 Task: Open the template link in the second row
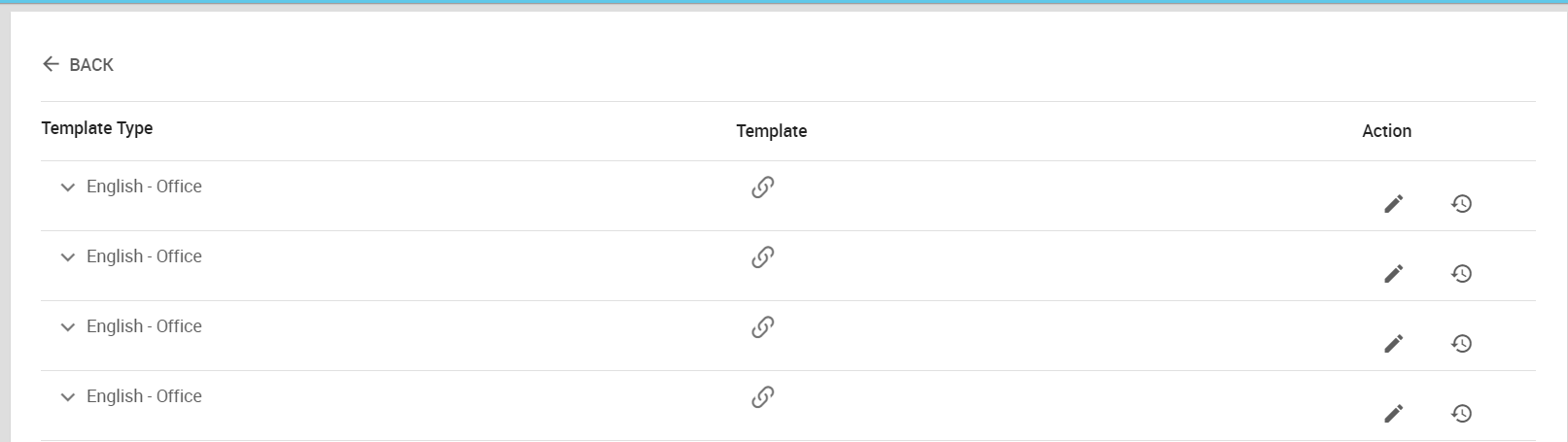click(763, 256)
